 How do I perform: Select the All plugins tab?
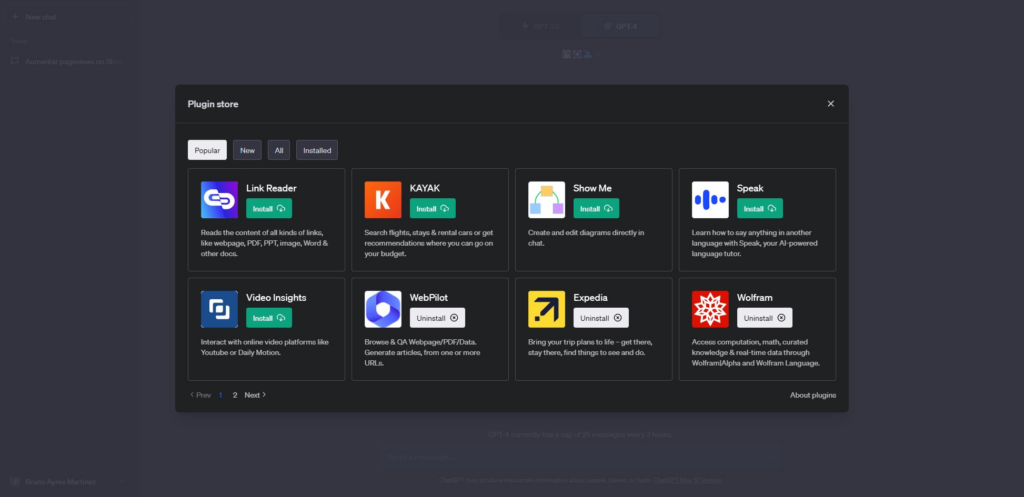point(279,150)
